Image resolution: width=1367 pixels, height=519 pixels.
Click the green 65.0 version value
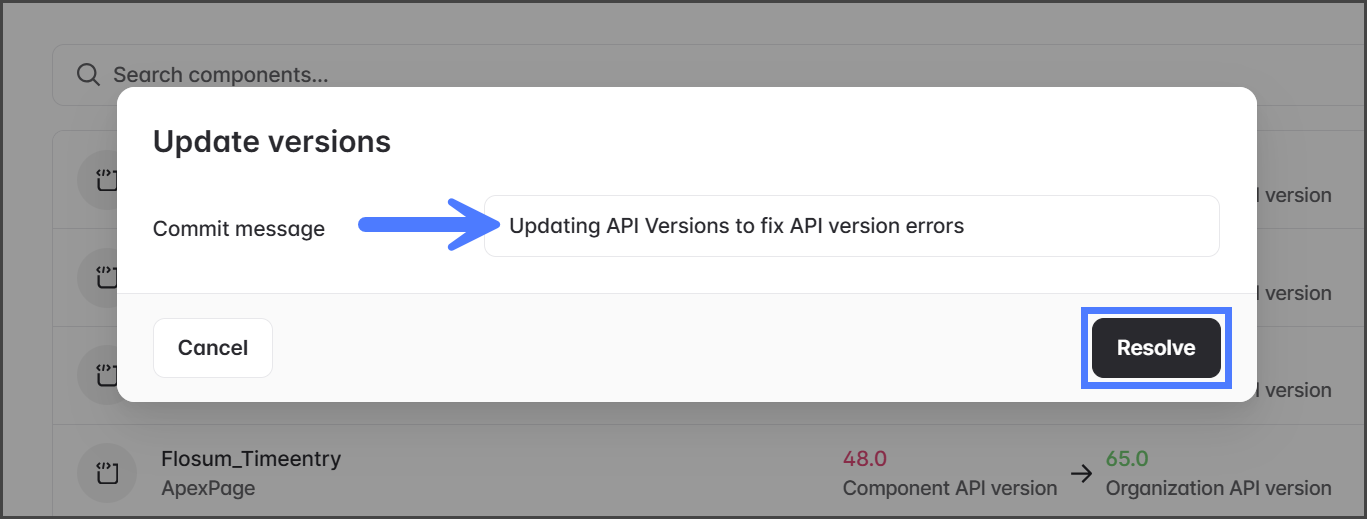pos(1127,459)
